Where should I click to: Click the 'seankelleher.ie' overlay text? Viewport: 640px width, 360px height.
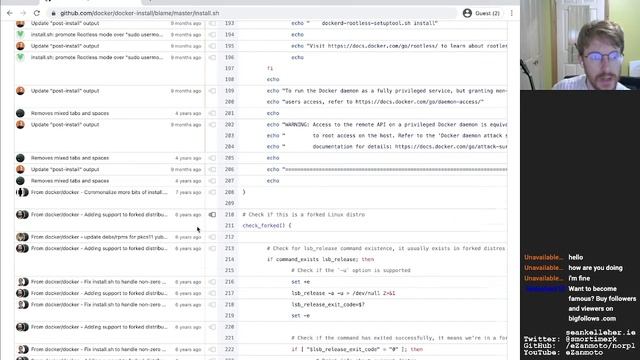tap(600, 333)
